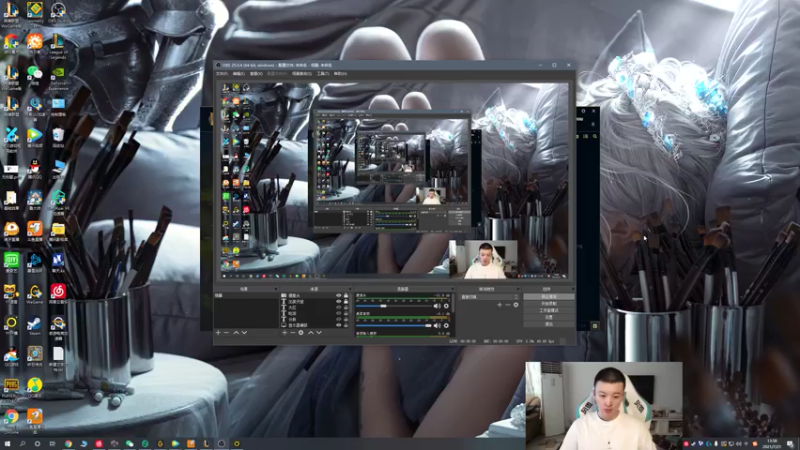Select the QQ Music desktop icon
This screenshot has width=800, height=450.
pyautogui.click(x=35, y=388)
